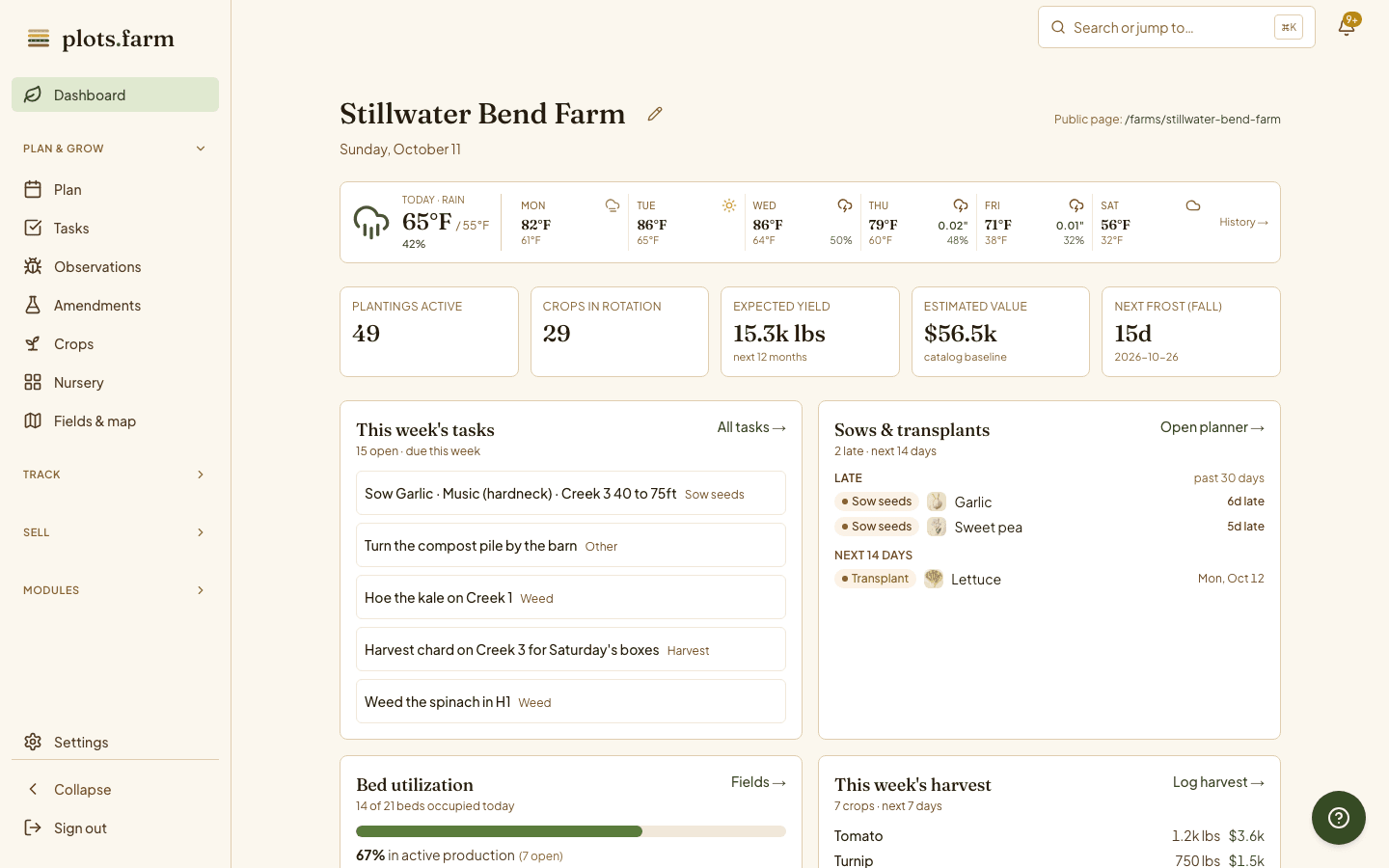Click Log harvest link

(x=1218, y=782)
